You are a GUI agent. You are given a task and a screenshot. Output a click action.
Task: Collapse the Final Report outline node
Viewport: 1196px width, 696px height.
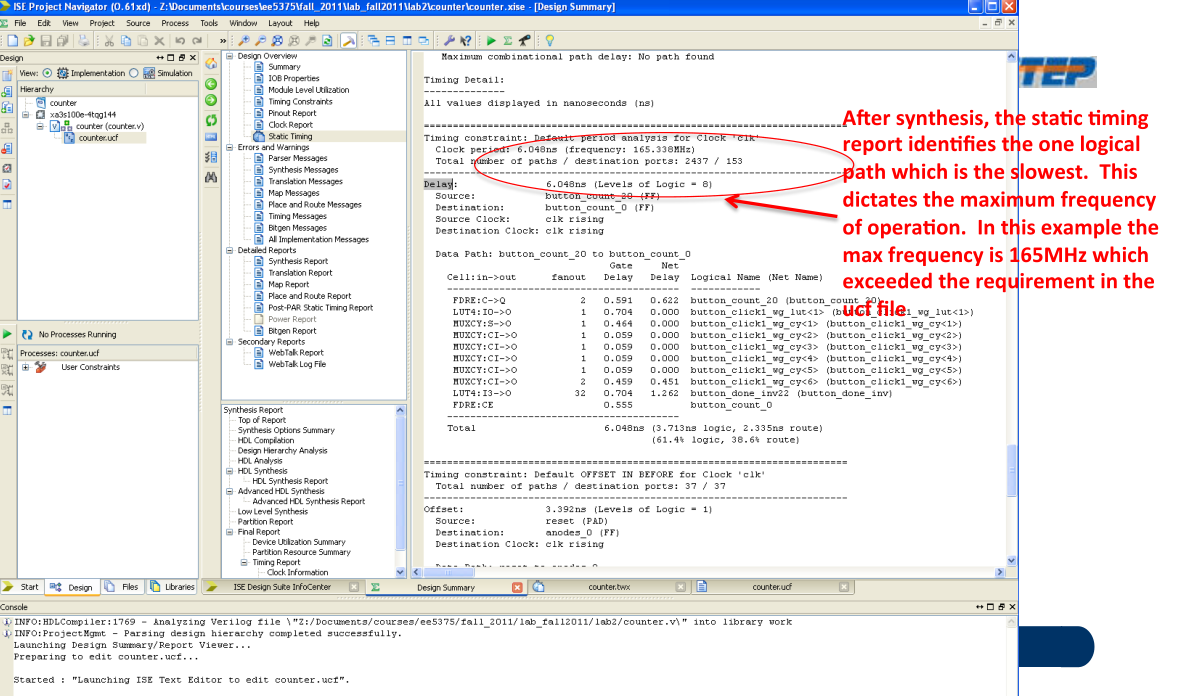point(229,532)
